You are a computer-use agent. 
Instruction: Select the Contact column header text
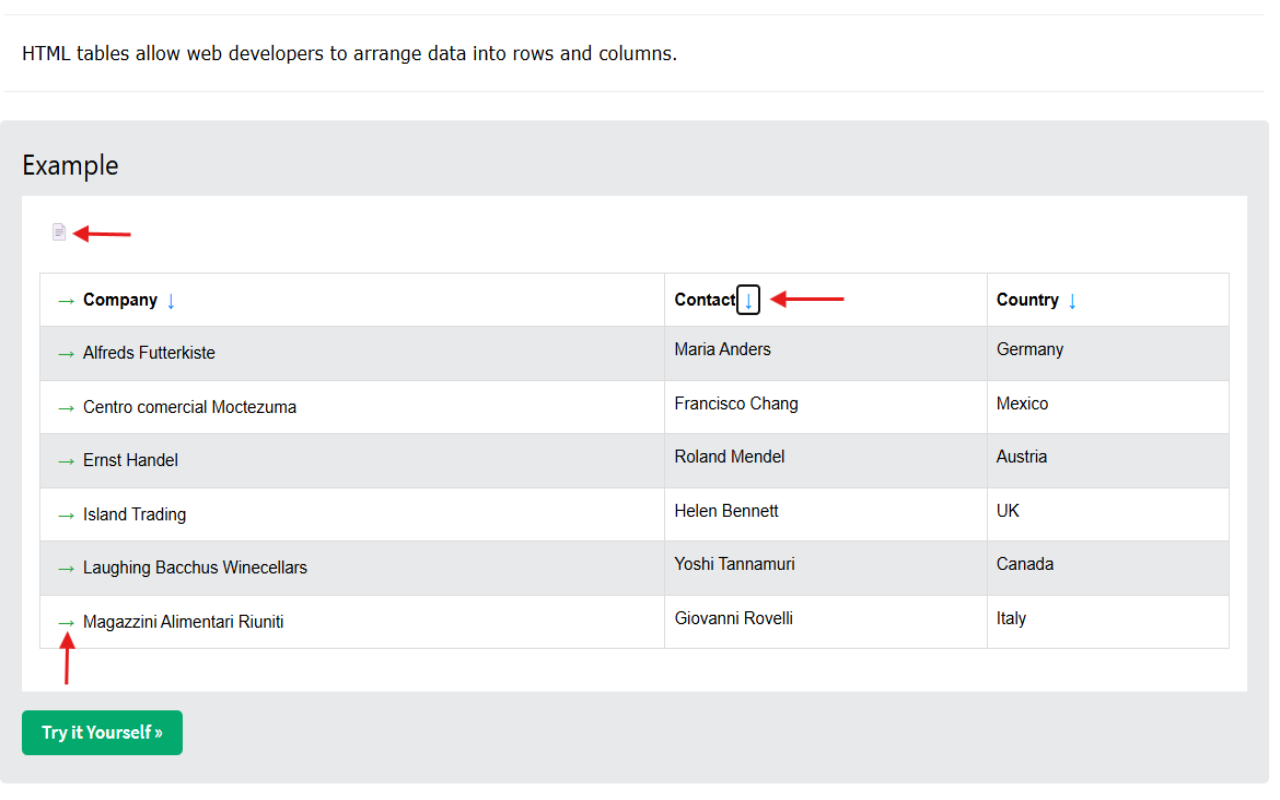tap(705, 300)
